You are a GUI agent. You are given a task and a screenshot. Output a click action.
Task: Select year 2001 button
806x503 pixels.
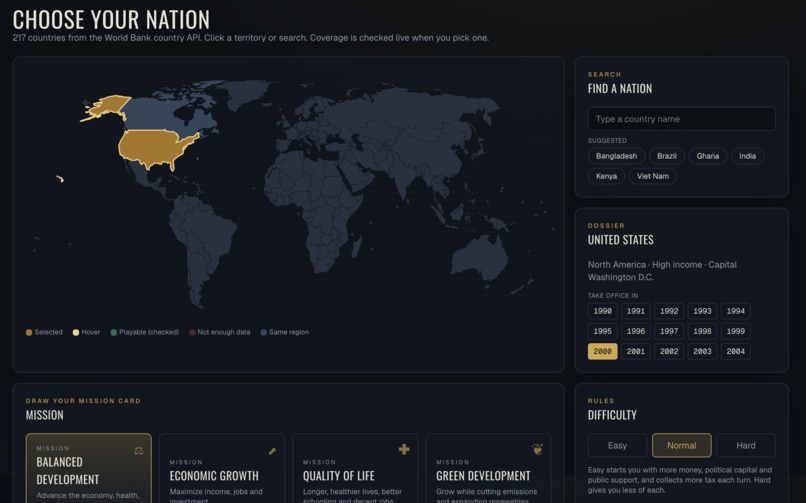tap(636, 351)
